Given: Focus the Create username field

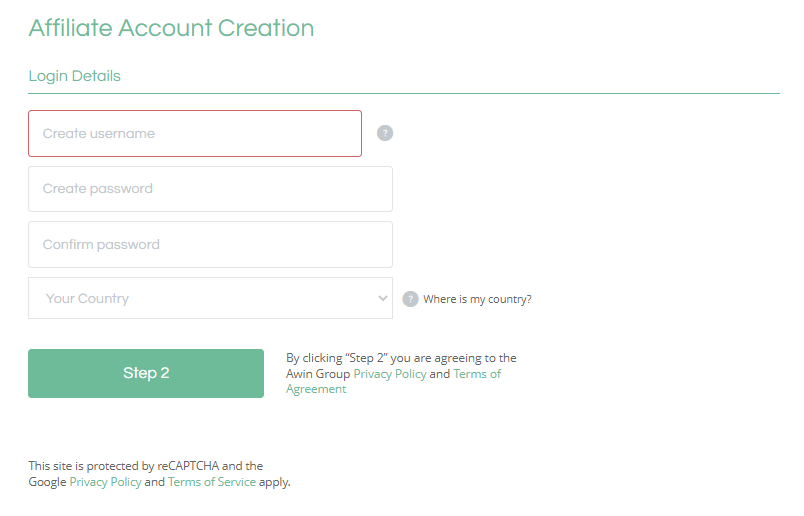Looking at the screenshot, I should click(x=195, y=133).
